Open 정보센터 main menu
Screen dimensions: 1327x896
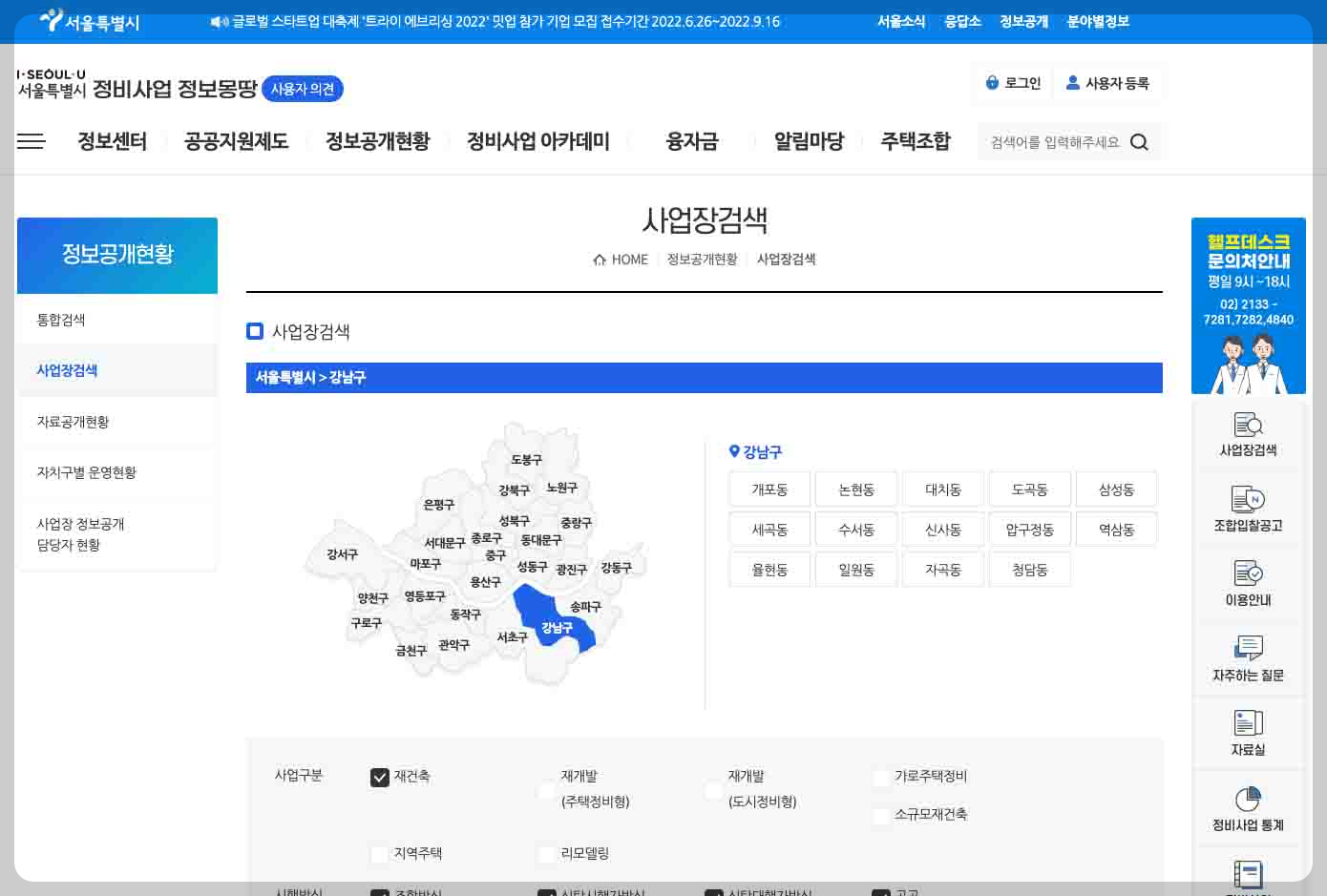pyautogui.click(x=112, y=141)
